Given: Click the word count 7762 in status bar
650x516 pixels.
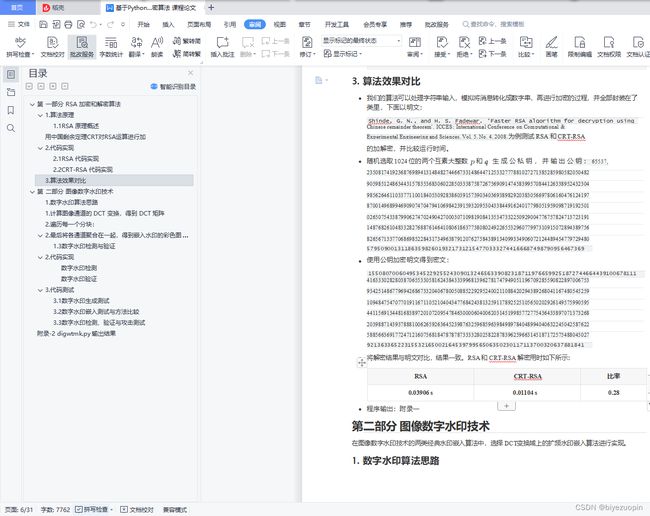Looking at the screenshot, I should click(55, 509).
